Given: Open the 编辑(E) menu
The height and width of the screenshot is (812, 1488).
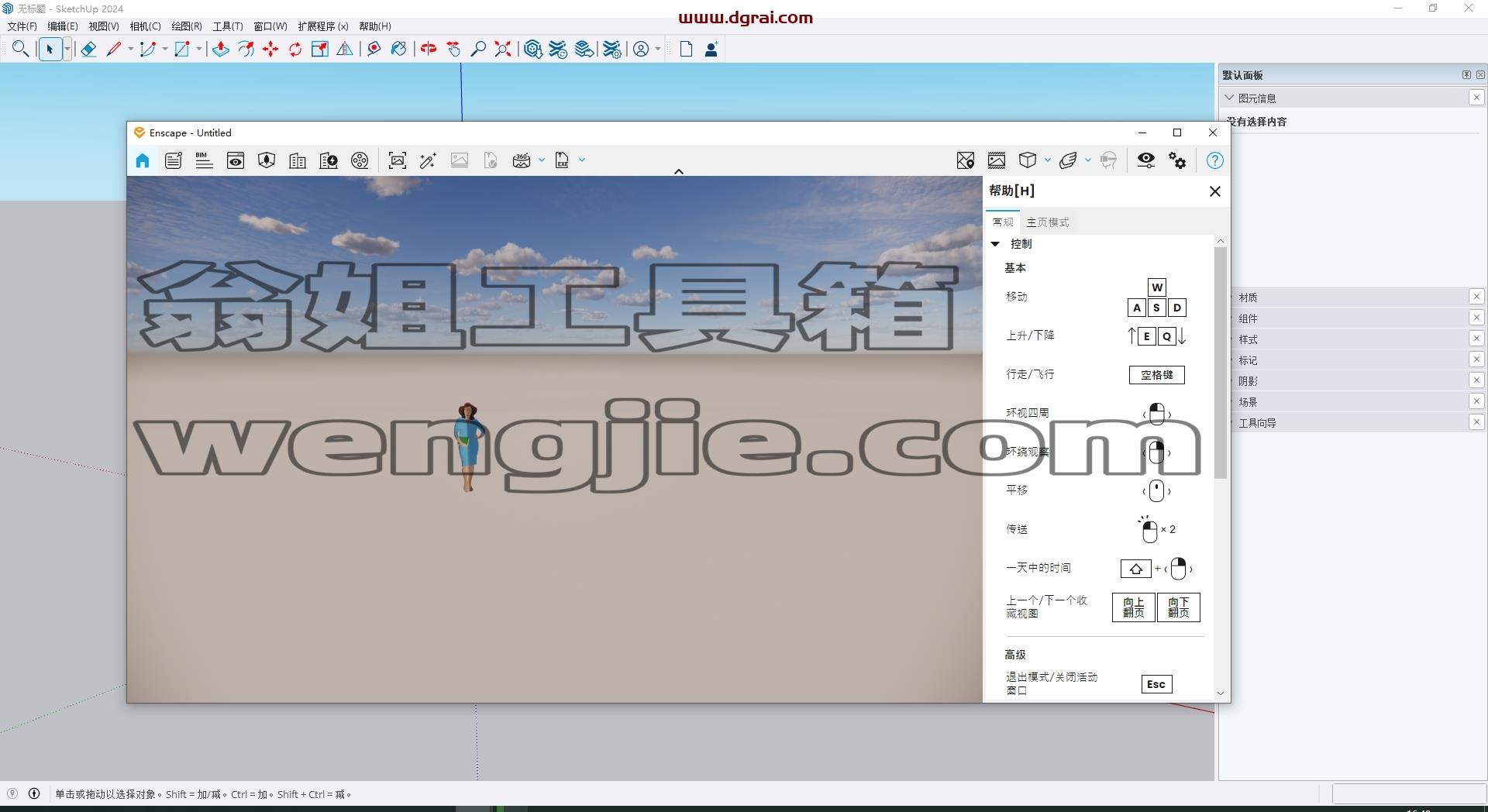Looking at the screenshot, I should pos(63,26).
